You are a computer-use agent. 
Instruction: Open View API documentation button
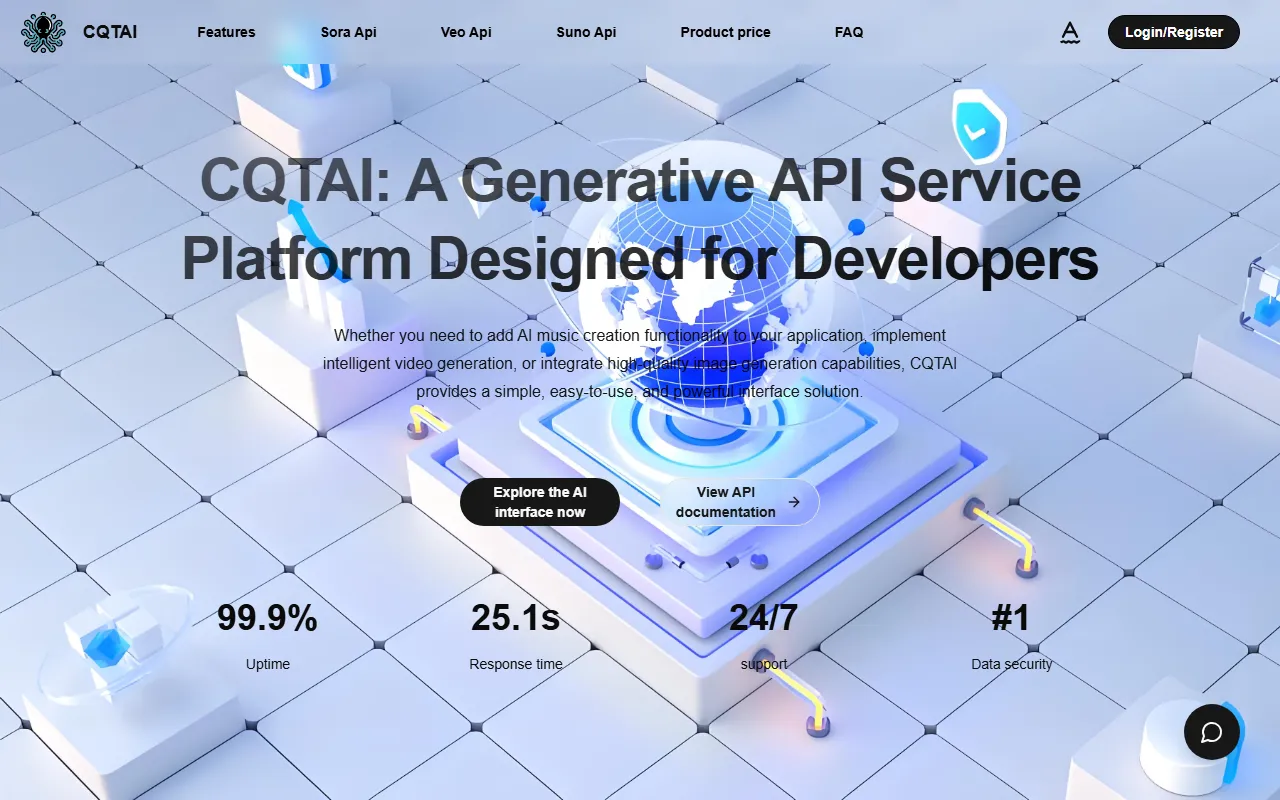(x=726, y=502)
